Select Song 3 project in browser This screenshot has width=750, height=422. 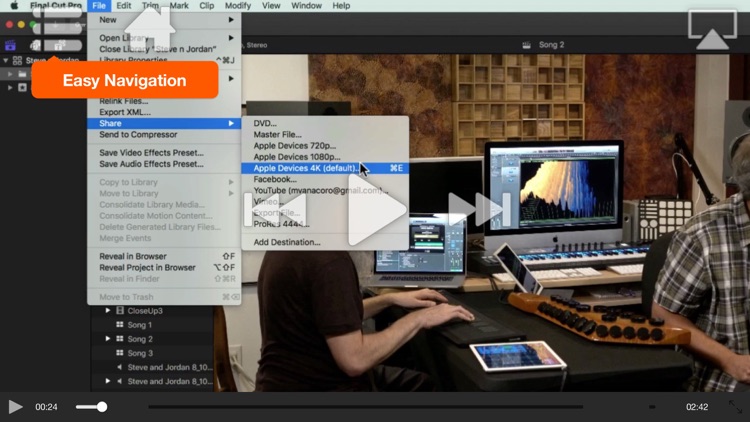click(140, 353)
